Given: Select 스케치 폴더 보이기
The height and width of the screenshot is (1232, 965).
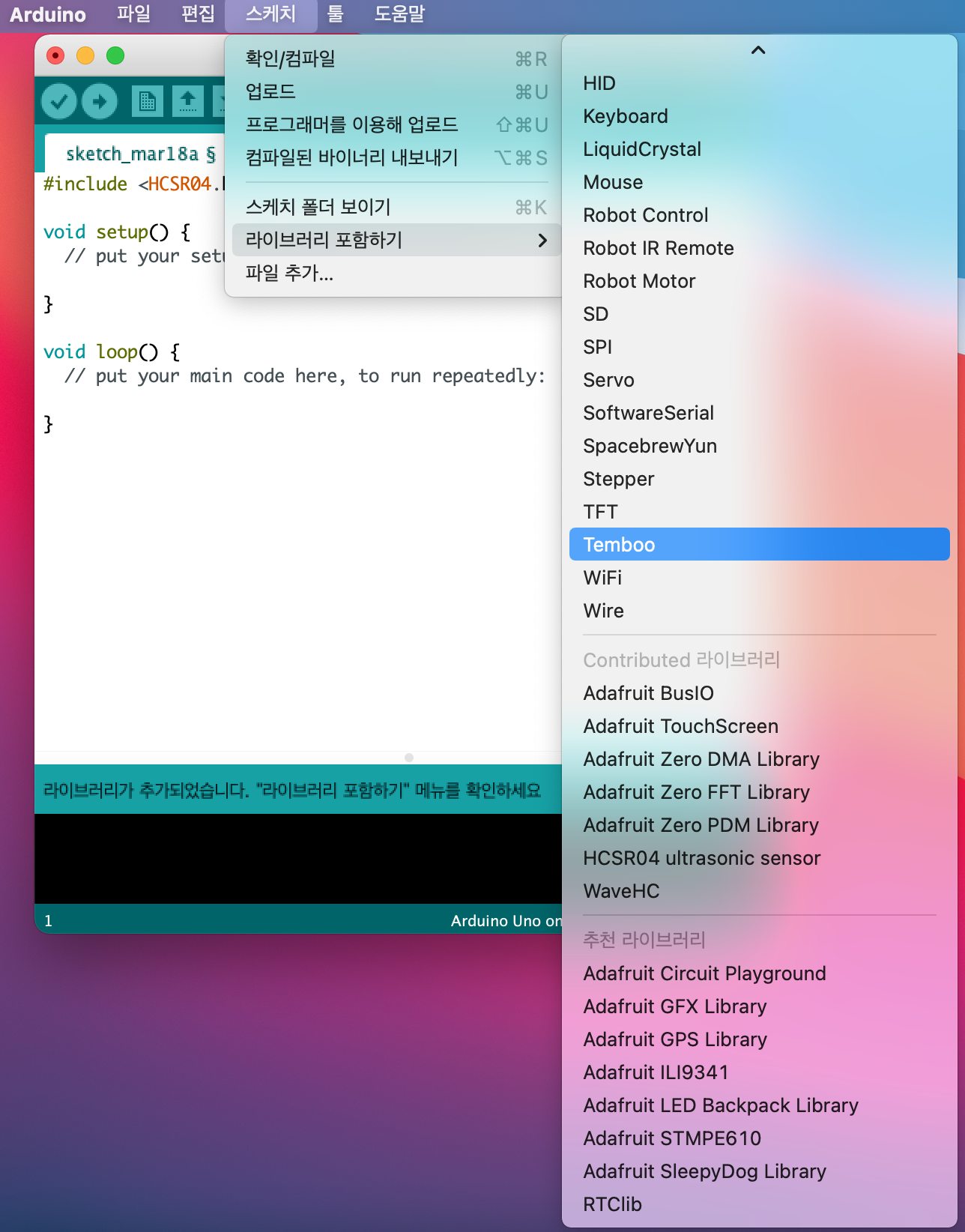Looking at the screenshot, I should click(396, 207).
